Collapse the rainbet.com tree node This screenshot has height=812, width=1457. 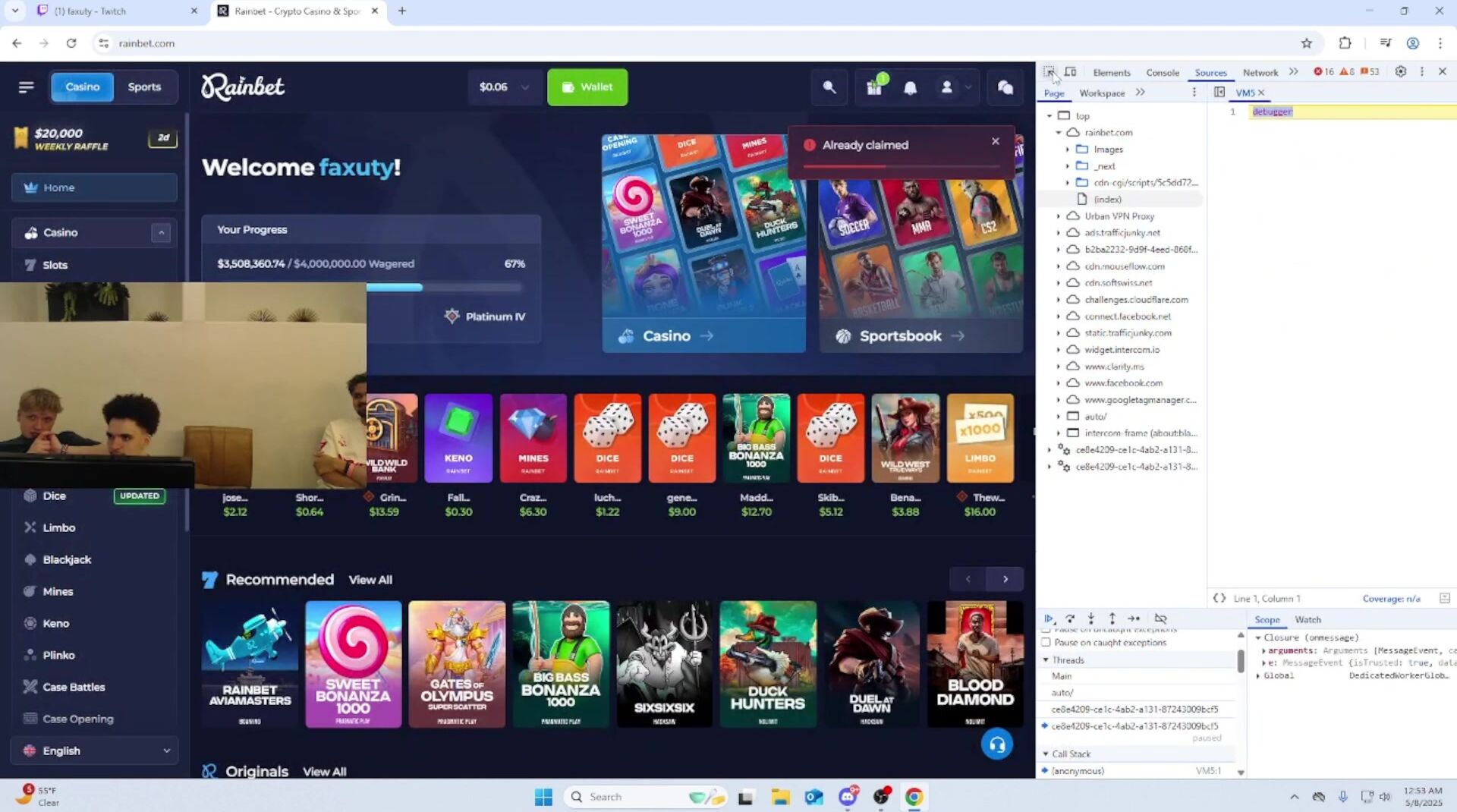point(1059,133)
